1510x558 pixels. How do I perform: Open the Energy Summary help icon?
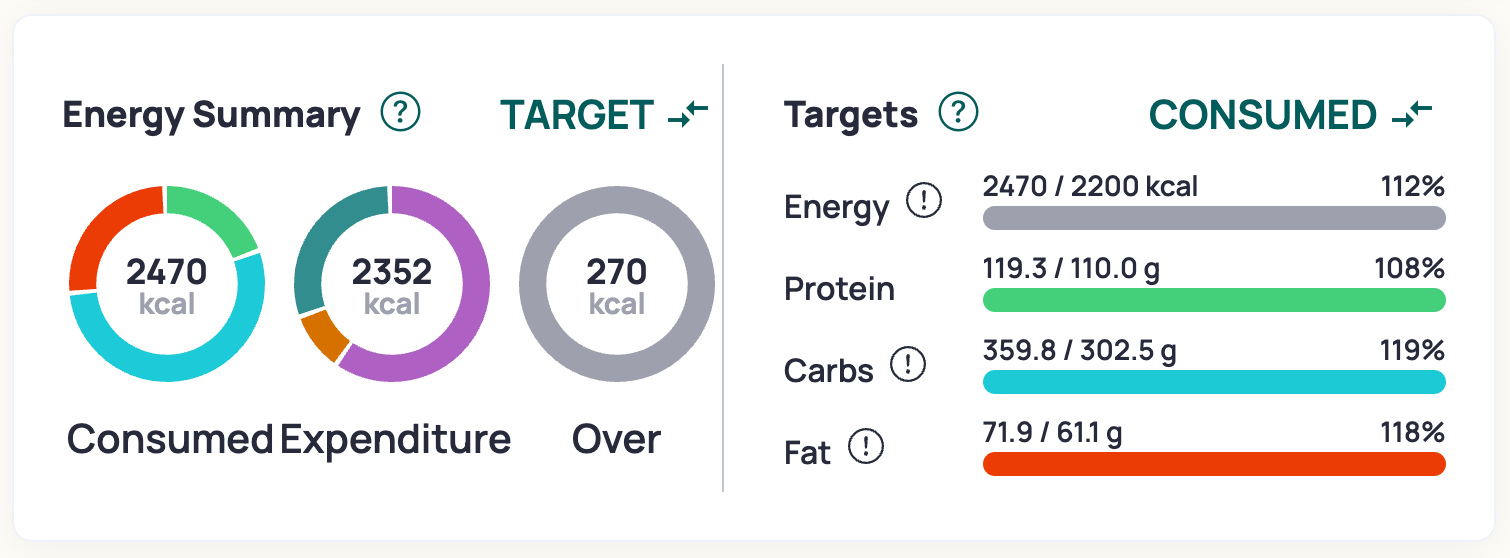tap(401, 112)
